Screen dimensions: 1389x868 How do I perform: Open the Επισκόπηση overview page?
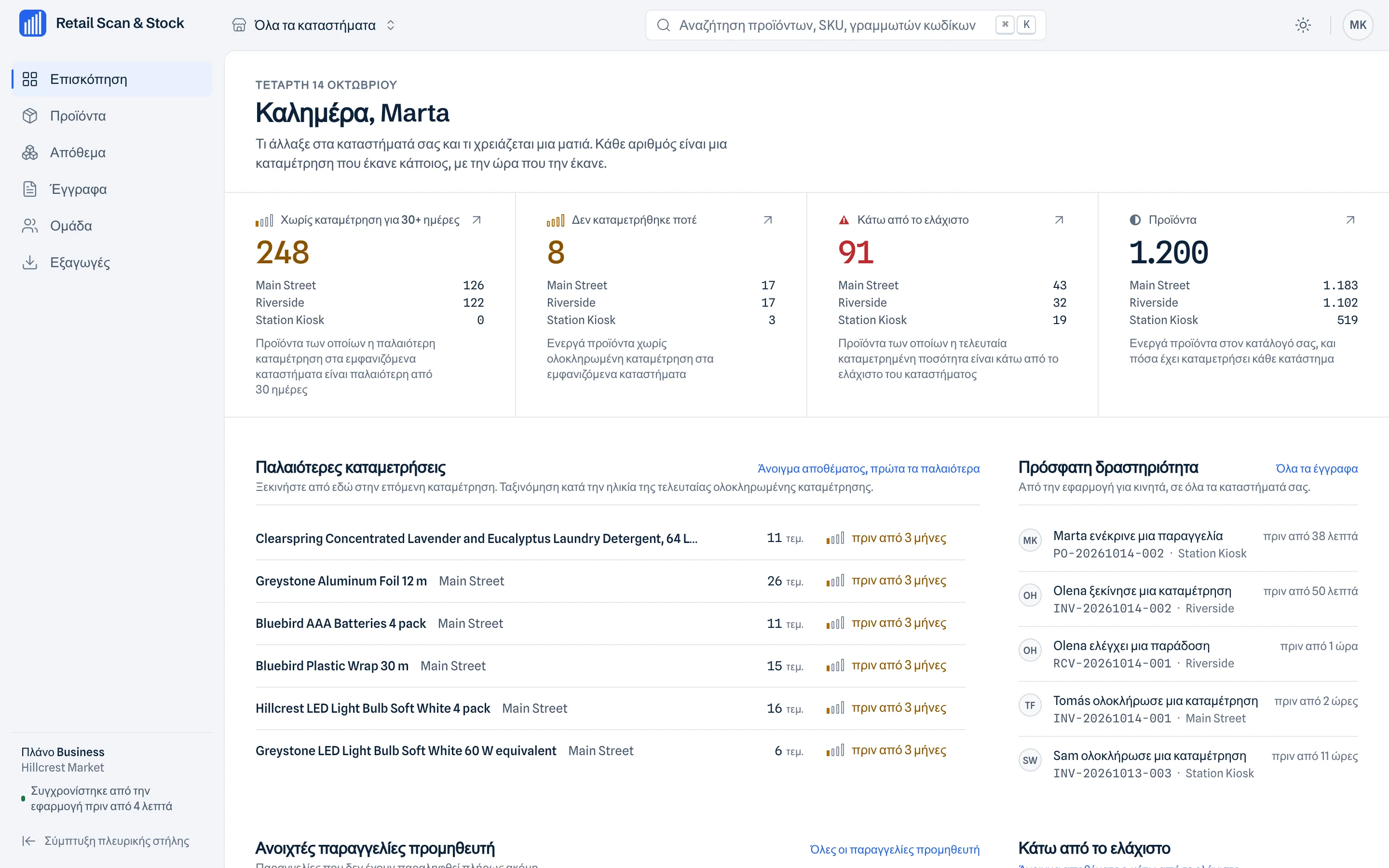pyautogui.click(x=112, y=79)
